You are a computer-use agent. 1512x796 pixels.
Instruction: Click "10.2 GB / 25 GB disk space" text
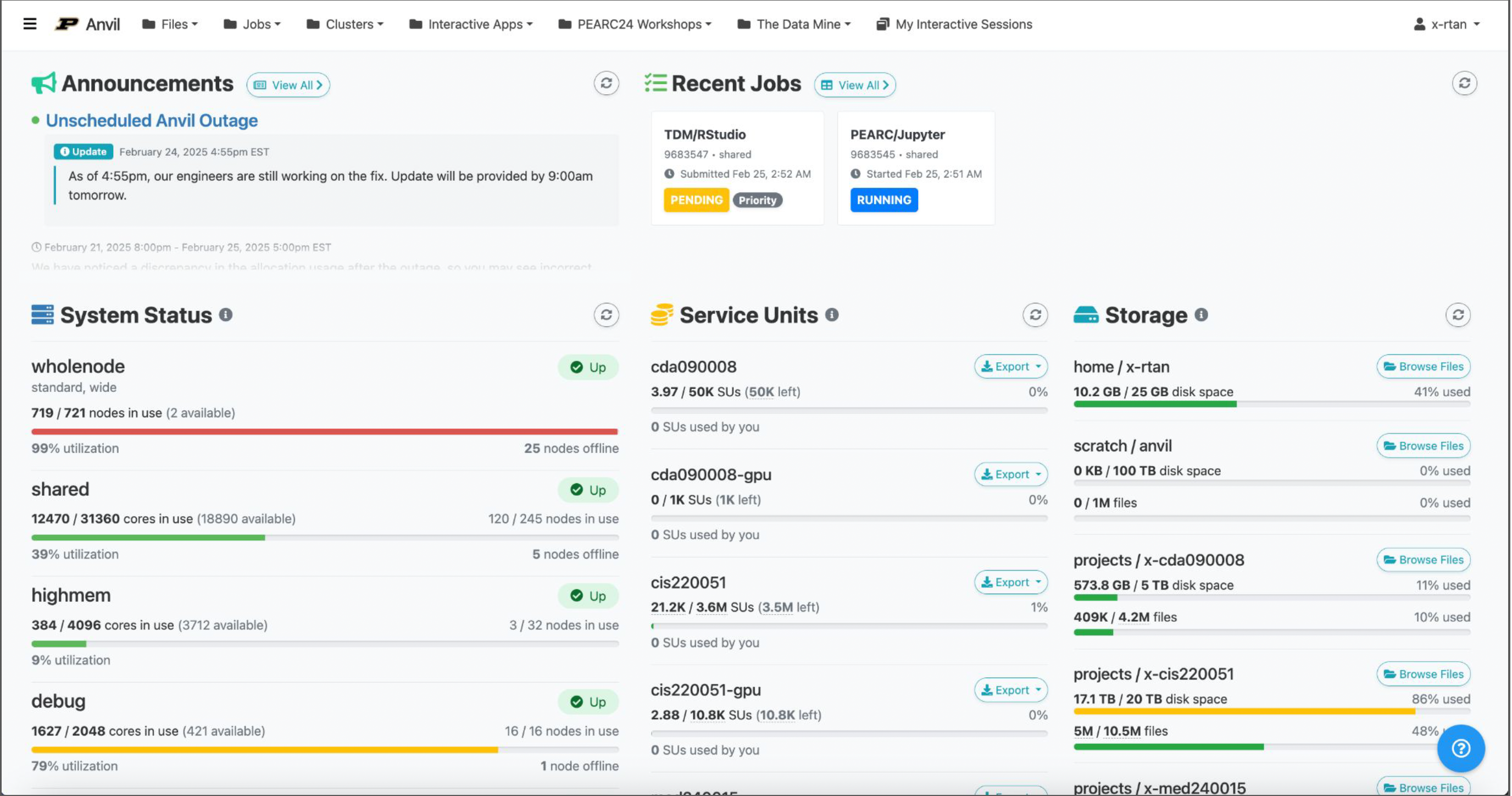coord(1153,392)
